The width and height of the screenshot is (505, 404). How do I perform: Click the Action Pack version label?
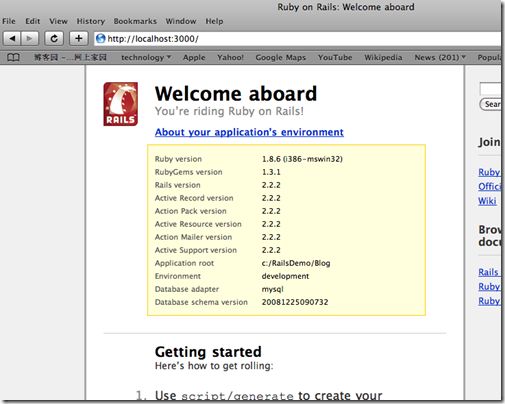191,211
